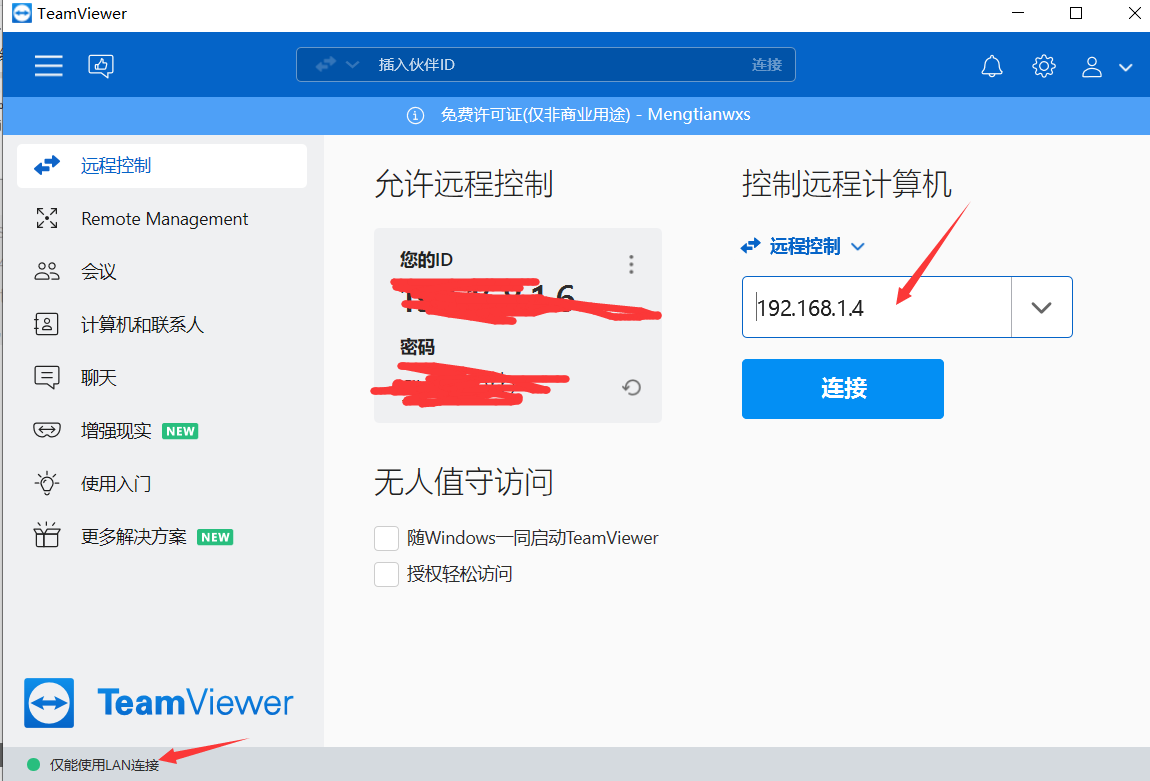Select the 远程控制 sidebar tab
1150x781 pixels.
[162, 166]
